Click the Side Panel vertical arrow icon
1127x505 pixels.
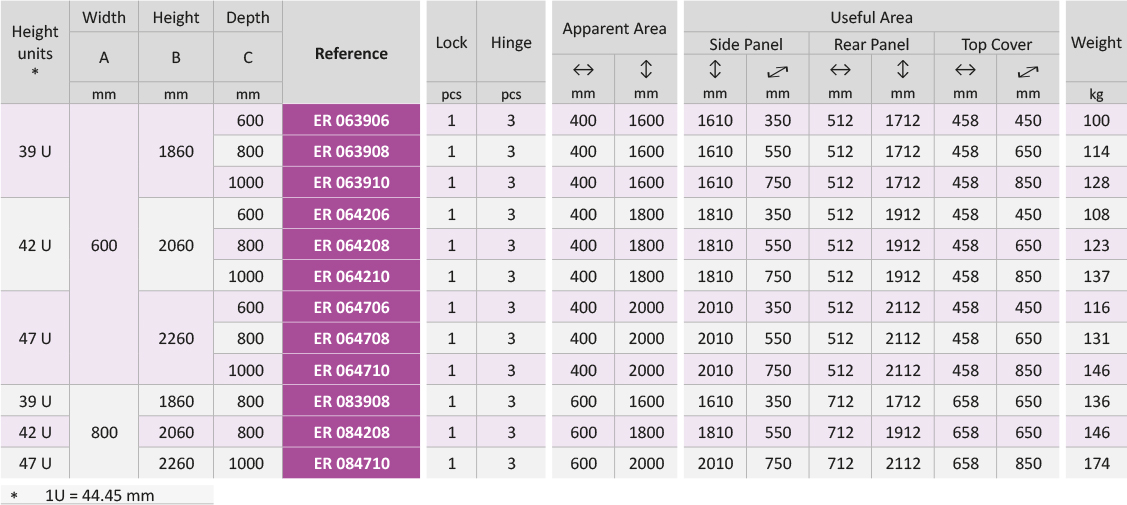[x=715, y=70]
